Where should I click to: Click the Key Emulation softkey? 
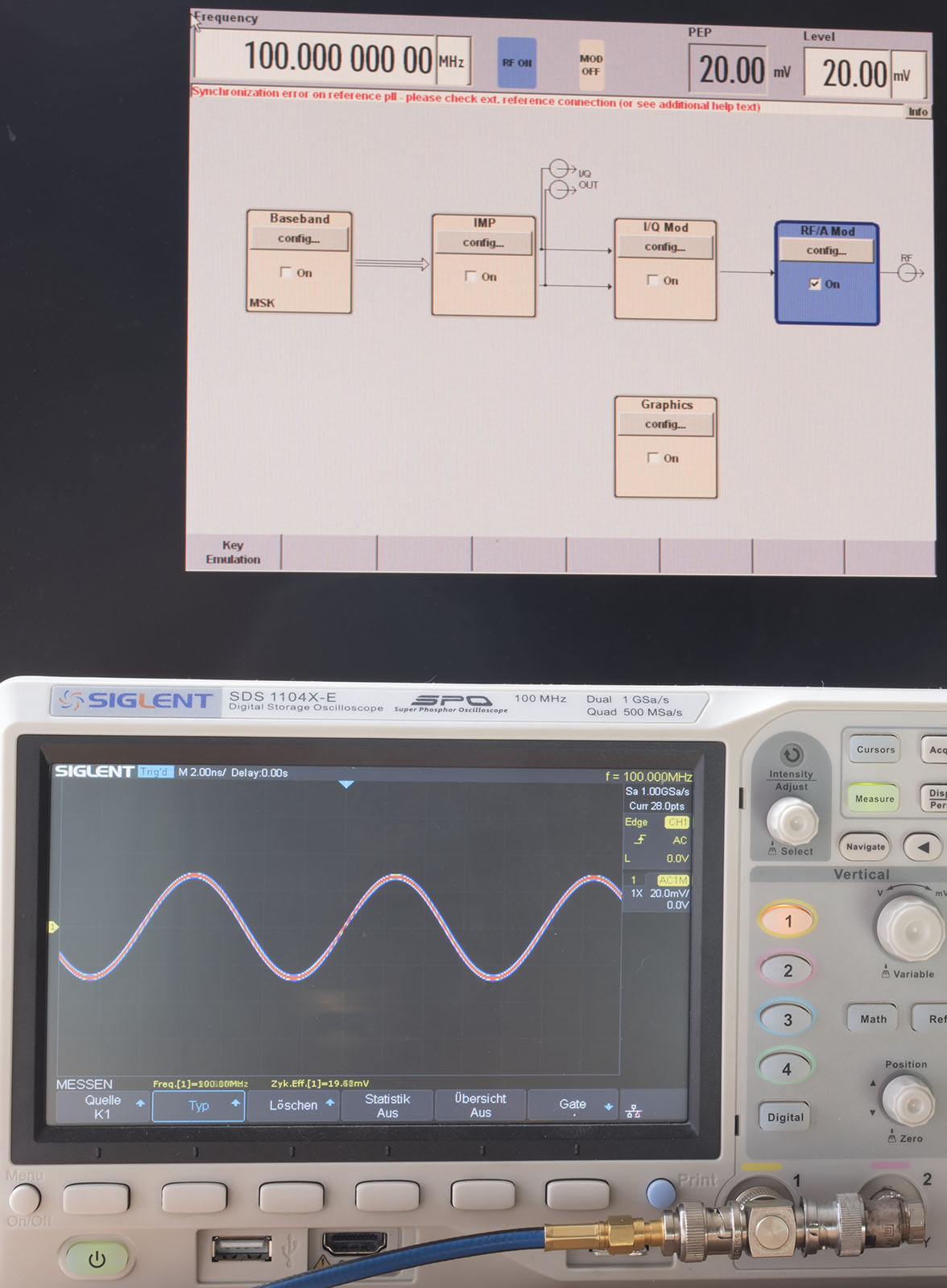coord(233,552)
